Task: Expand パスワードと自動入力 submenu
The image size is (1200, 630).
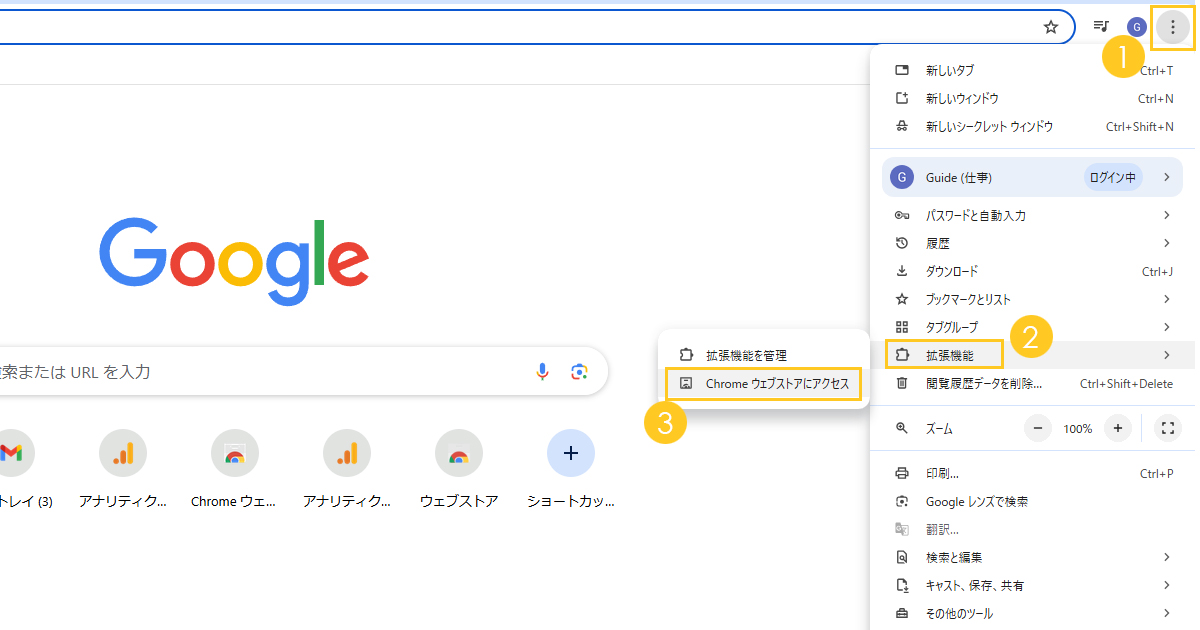Action: 1032,215
